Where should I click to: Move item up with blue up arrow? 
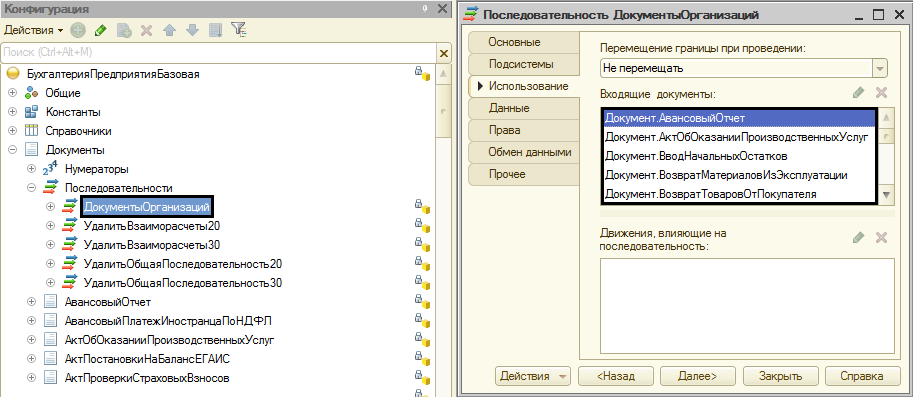[x=169, y=30]
